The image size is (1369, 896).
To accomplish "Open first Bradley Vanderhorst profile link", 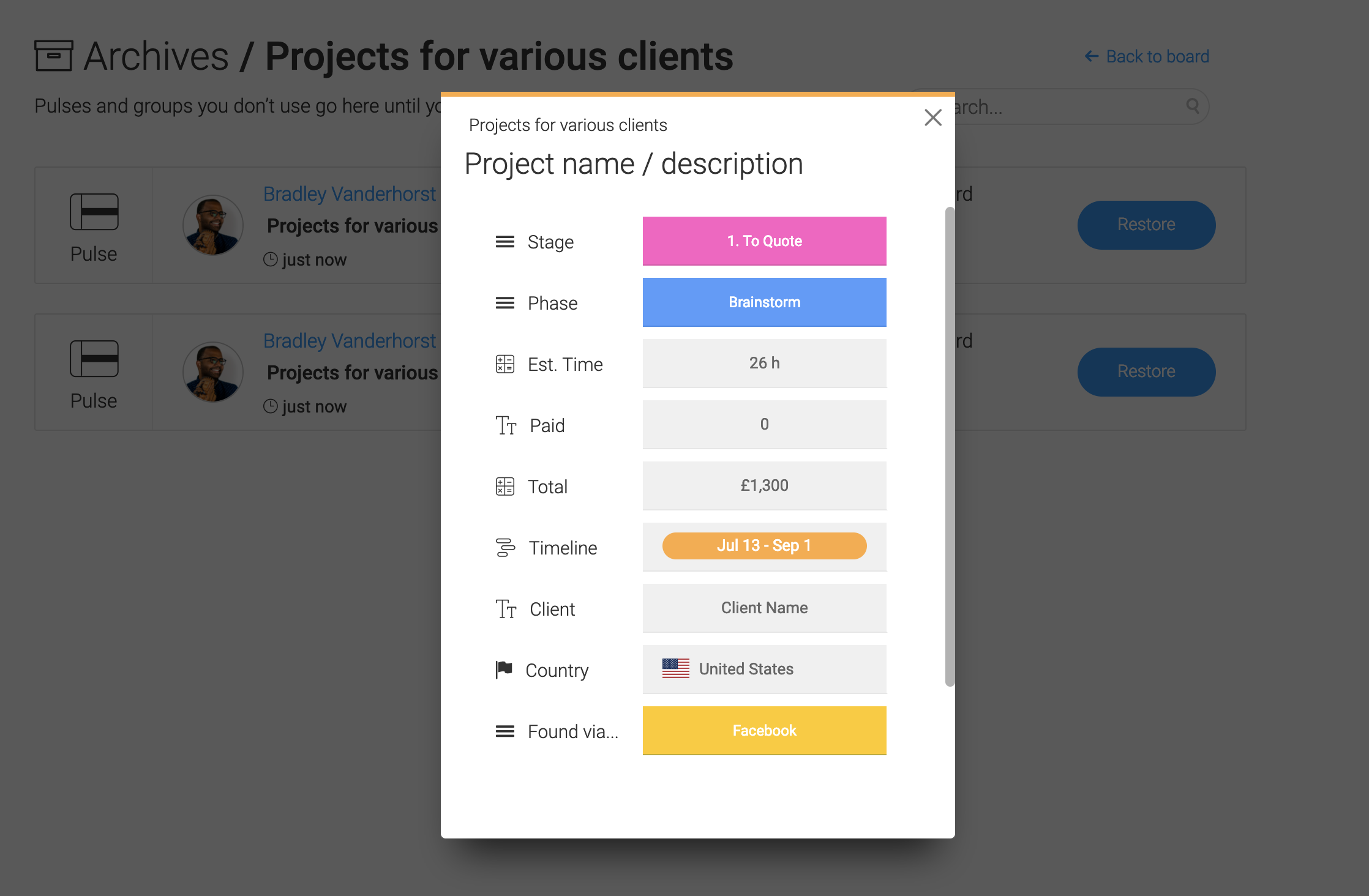I will click(350, 194).
